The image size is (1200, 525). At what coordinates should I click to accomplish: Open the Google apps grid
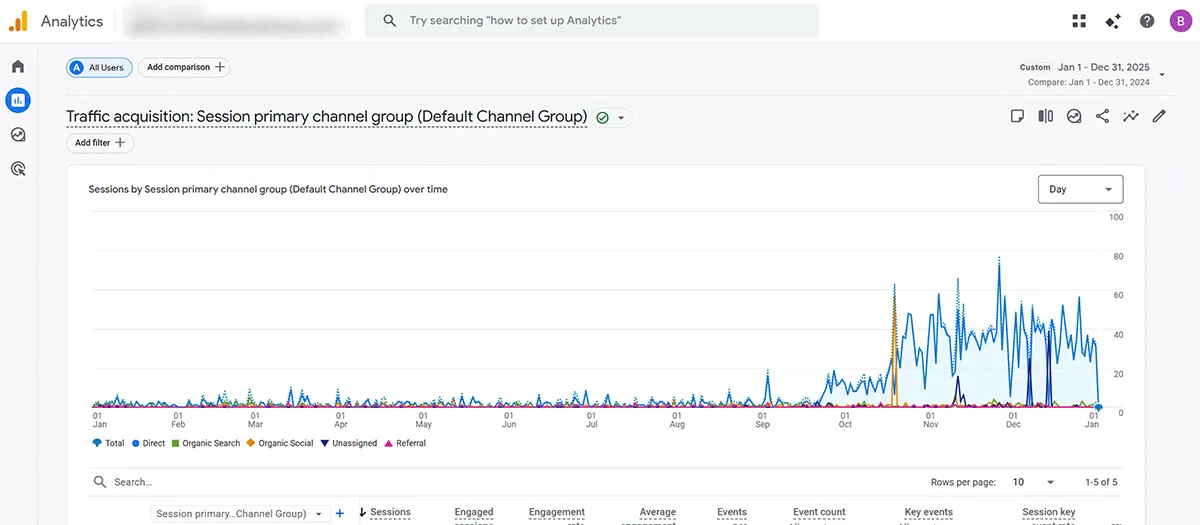click(1079, 21)
